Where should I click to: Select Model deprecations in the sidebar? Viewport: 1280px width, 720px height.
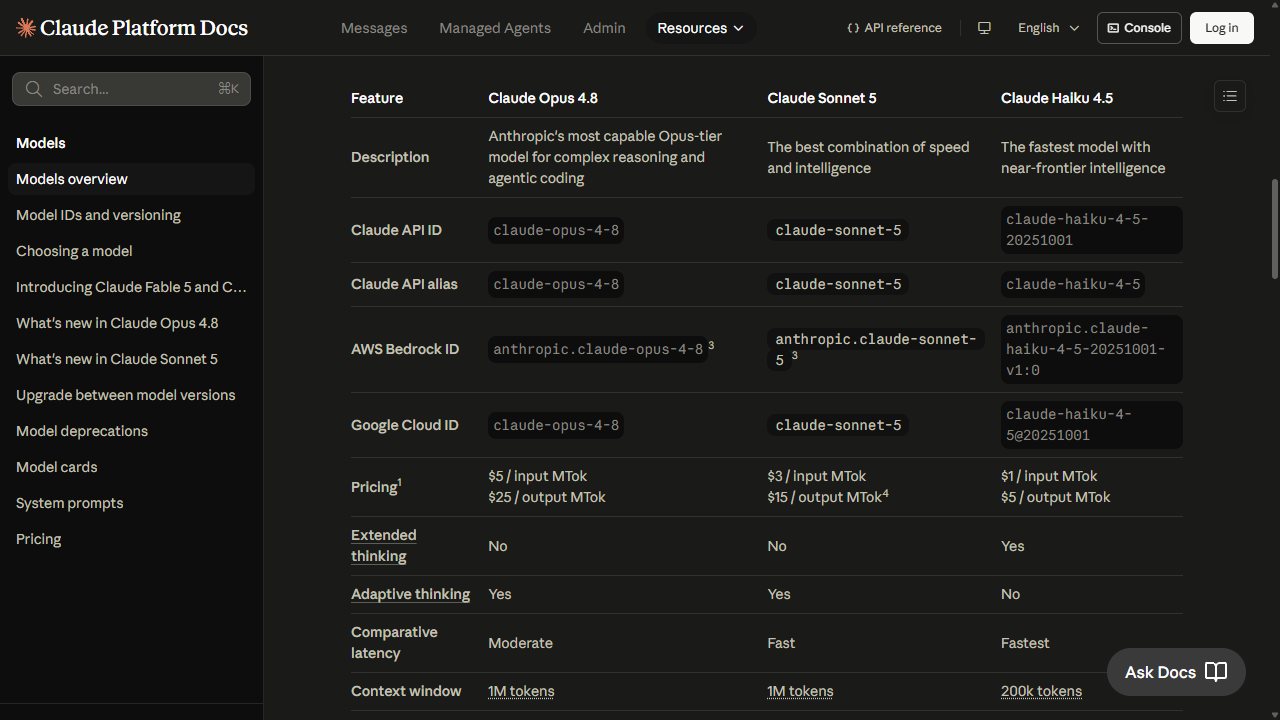(82, 431)
